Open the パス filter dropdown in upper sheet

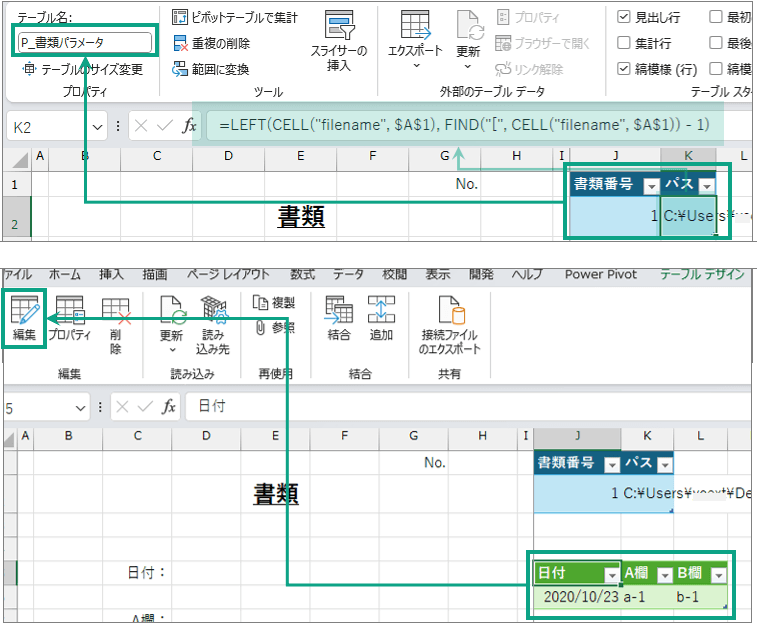tap(707, 186)
